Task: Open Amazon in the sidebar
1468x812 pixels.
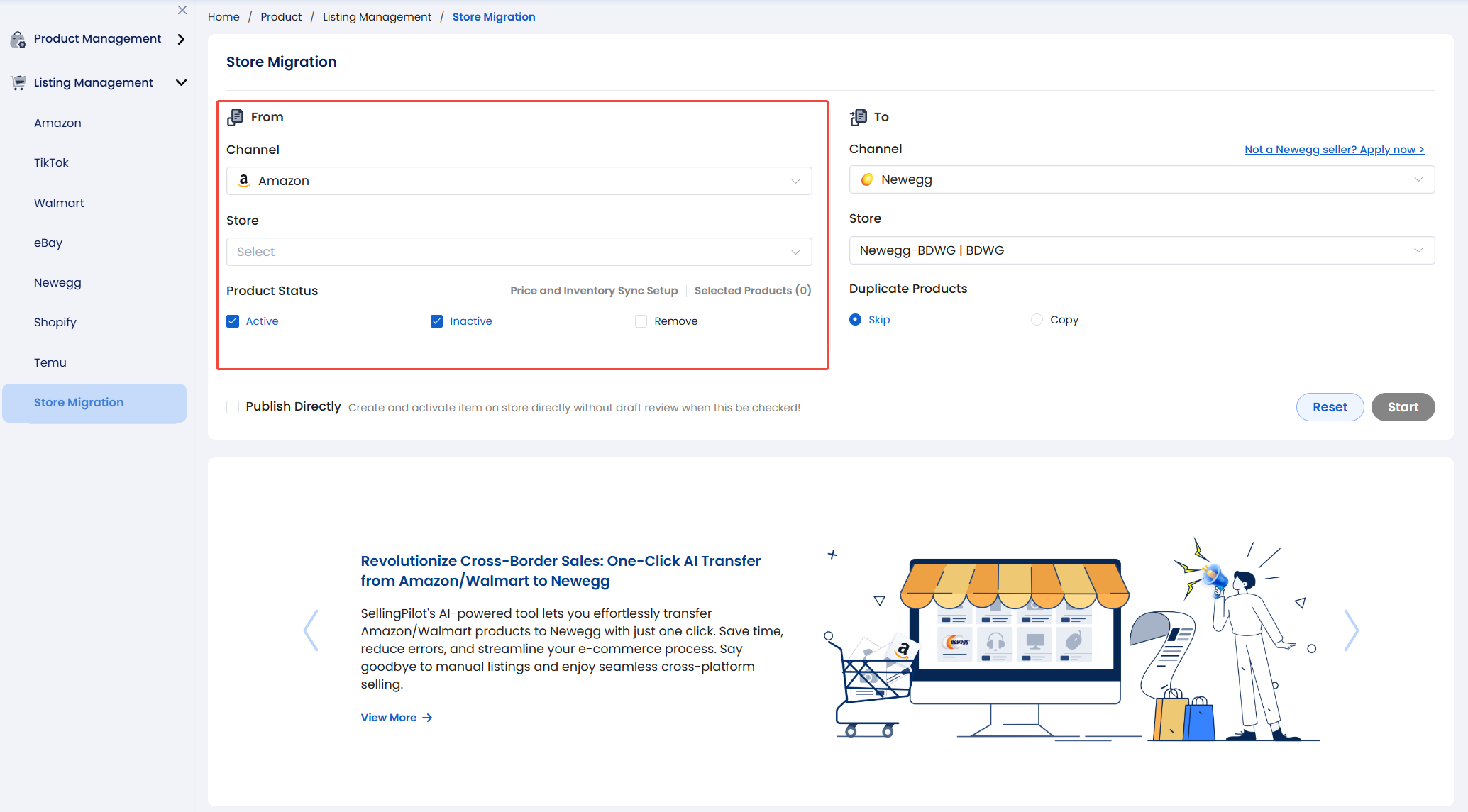Action: click(57, 123)
